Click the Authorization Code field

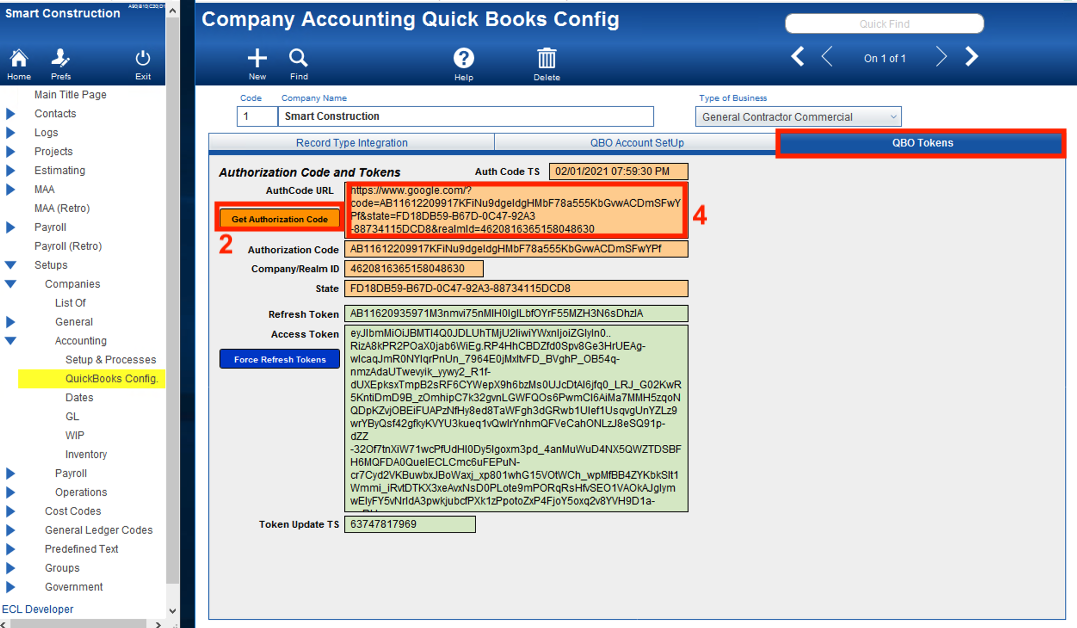coord(516,249)
